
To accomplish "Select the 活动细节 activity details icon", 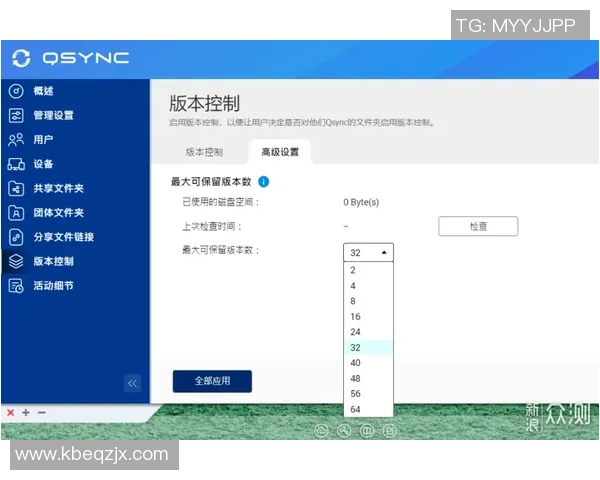I will pos(16,286).
